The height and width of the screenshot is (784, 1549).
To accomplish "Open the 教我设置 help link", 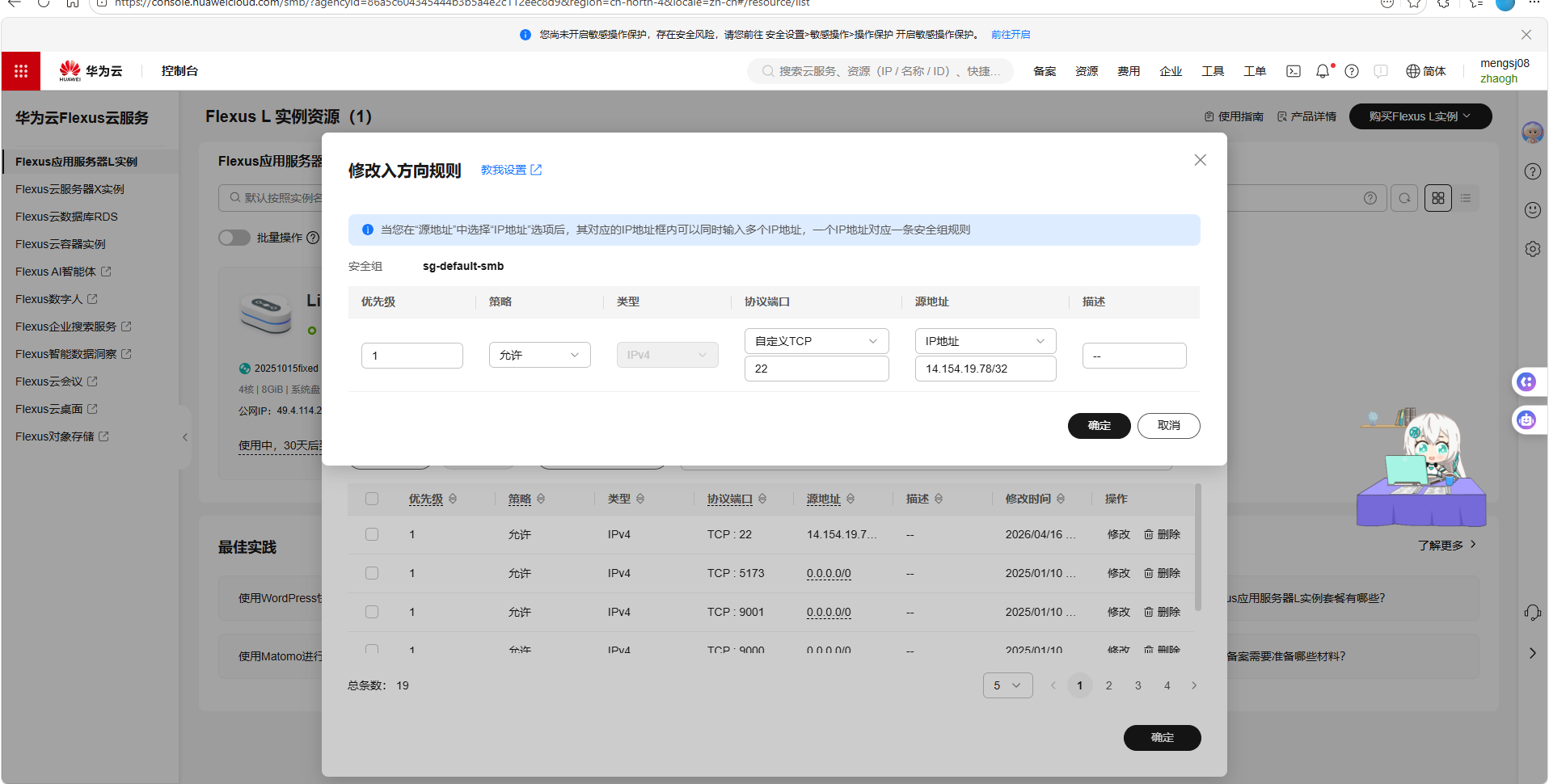I will [x=511, y=170].
